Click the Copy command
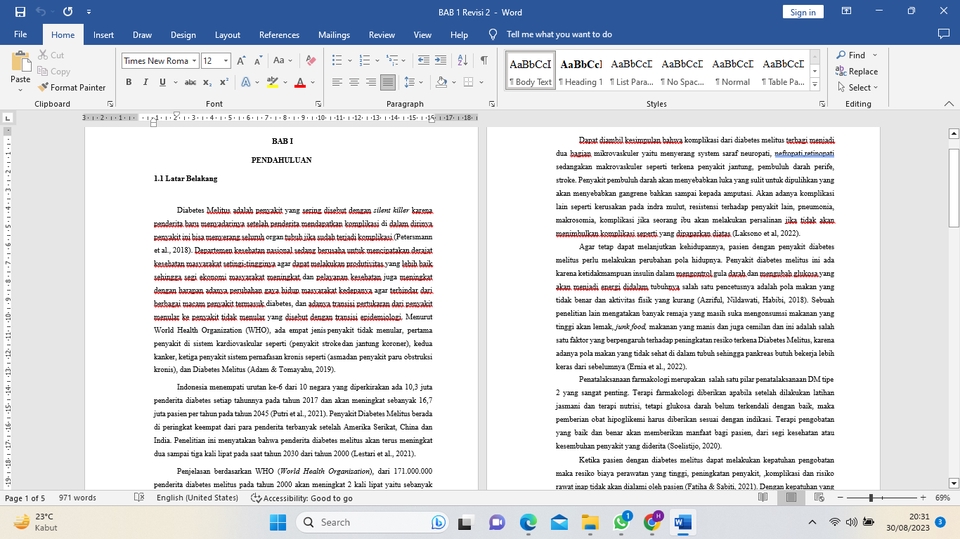The height and width of the screenshot is (539, 960). pos(54,72)
